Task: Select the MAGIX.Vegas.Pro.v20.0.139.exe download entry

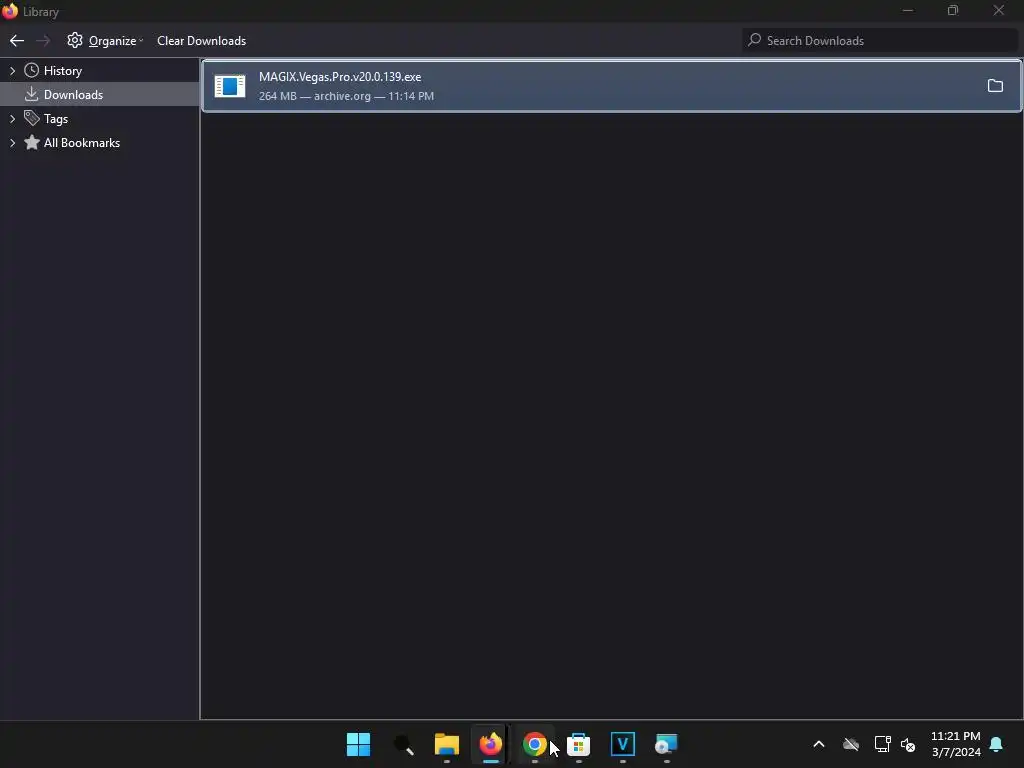Action: click(612, 86)
